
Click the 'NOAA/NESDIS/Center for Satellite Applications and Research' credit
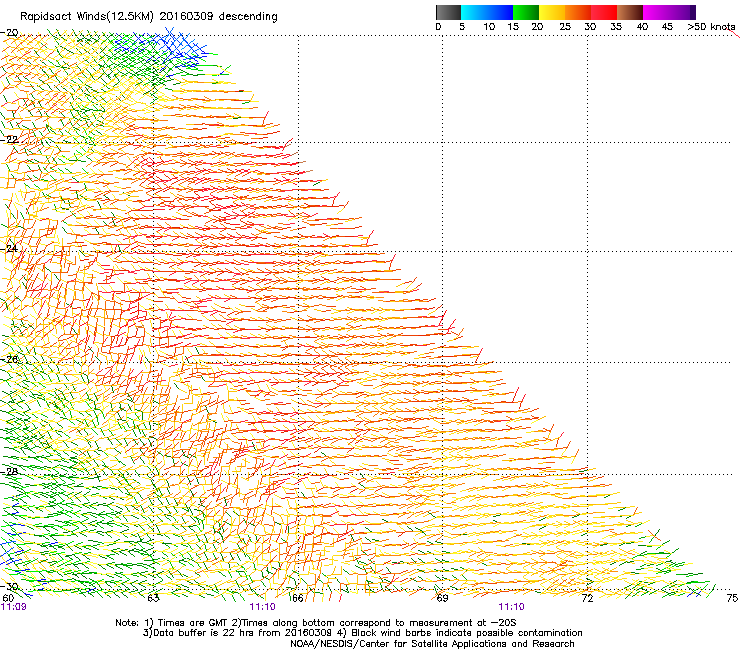click(x=432, y=644)
